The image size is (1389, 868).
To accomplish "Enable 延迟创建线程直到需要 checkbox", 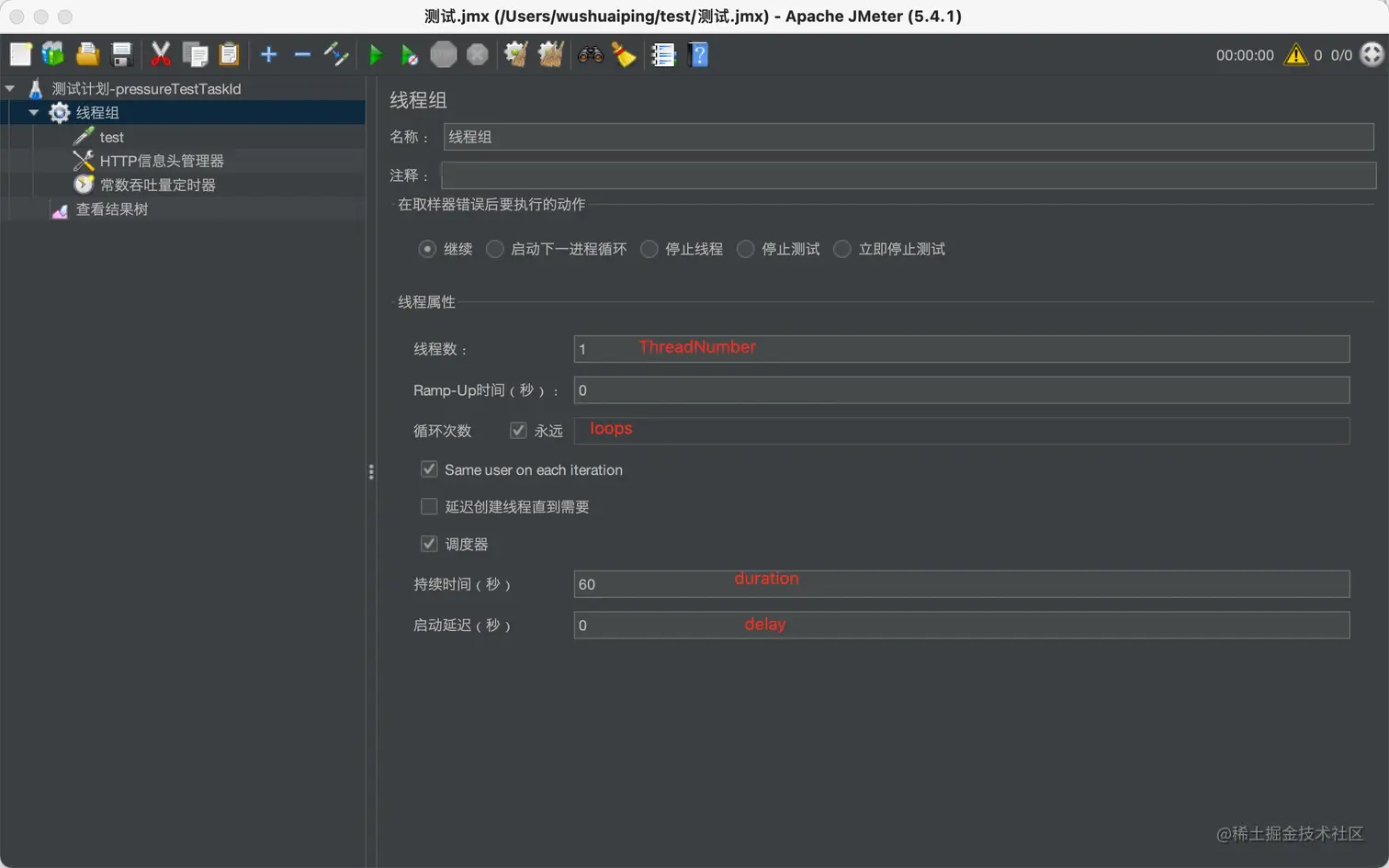I will coord(429,506).
